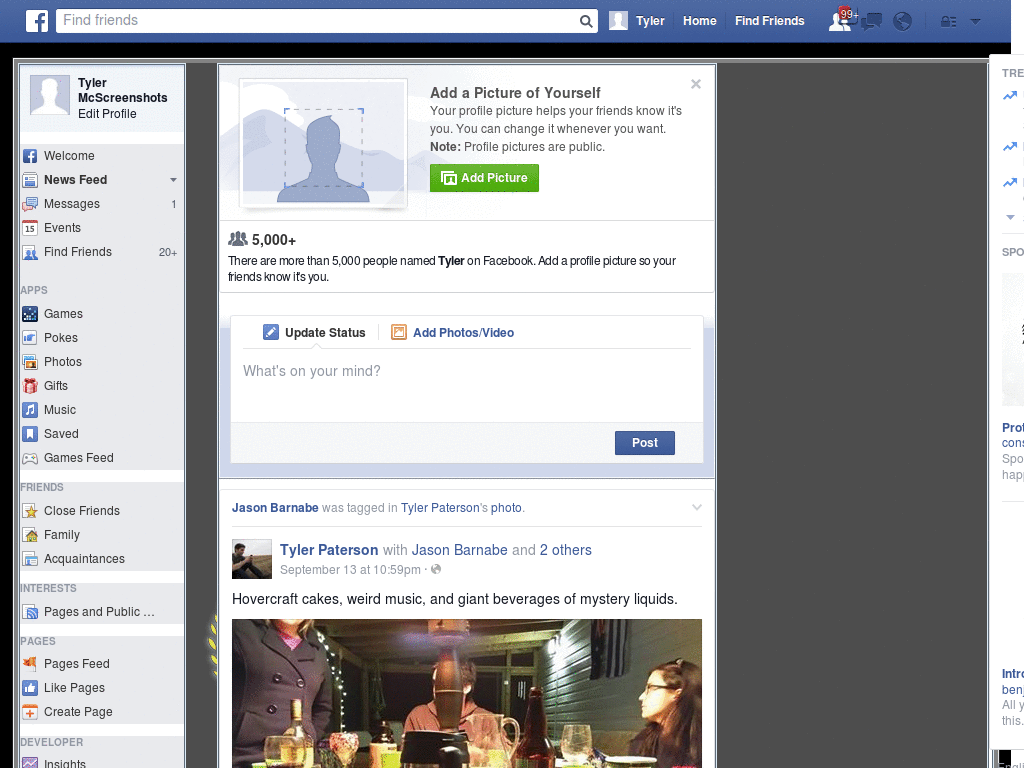This screenshot has width=1024, height=768.
Task: Click the Post button
Action: [x=645, y=443]
